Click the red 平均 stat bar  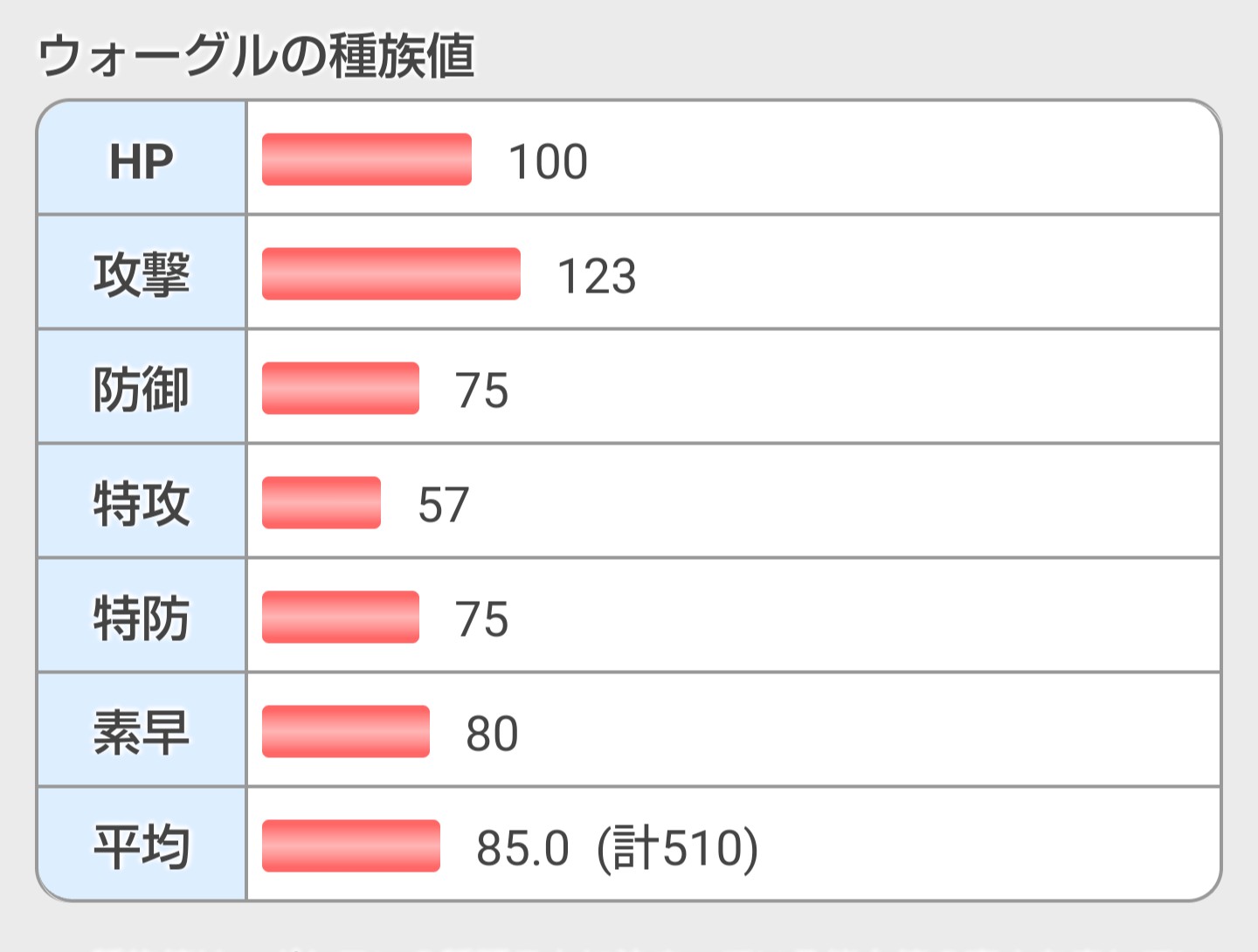coord(351,846)
